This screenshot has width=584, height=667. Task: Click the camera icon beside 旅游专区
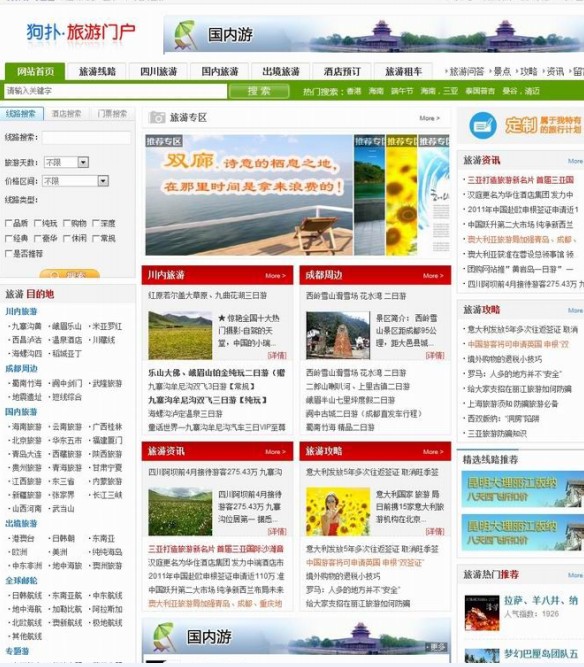click(x=157, y=117)
